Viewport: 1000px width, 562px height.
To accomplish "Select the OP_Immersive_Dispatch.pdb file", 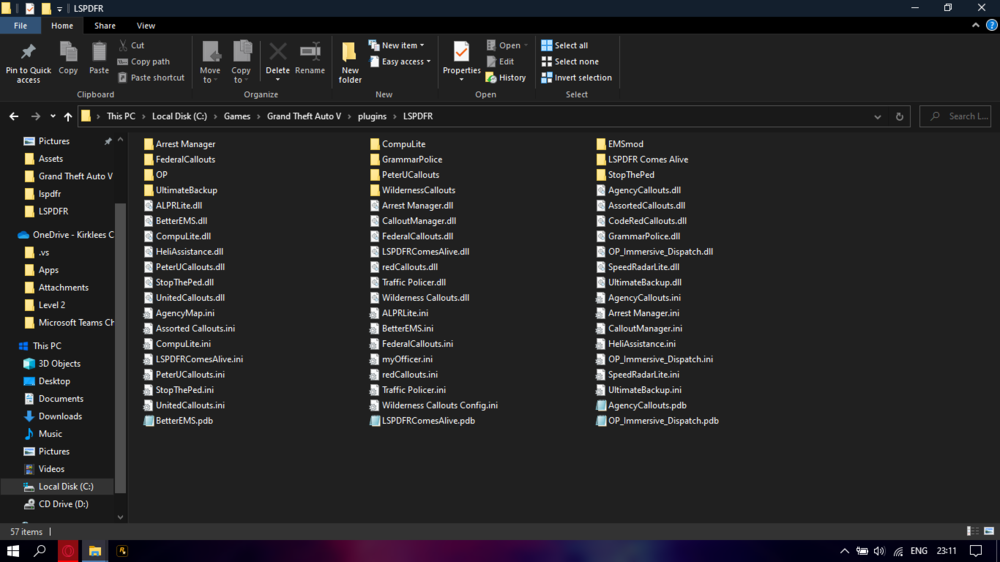I will coord(657,420).
